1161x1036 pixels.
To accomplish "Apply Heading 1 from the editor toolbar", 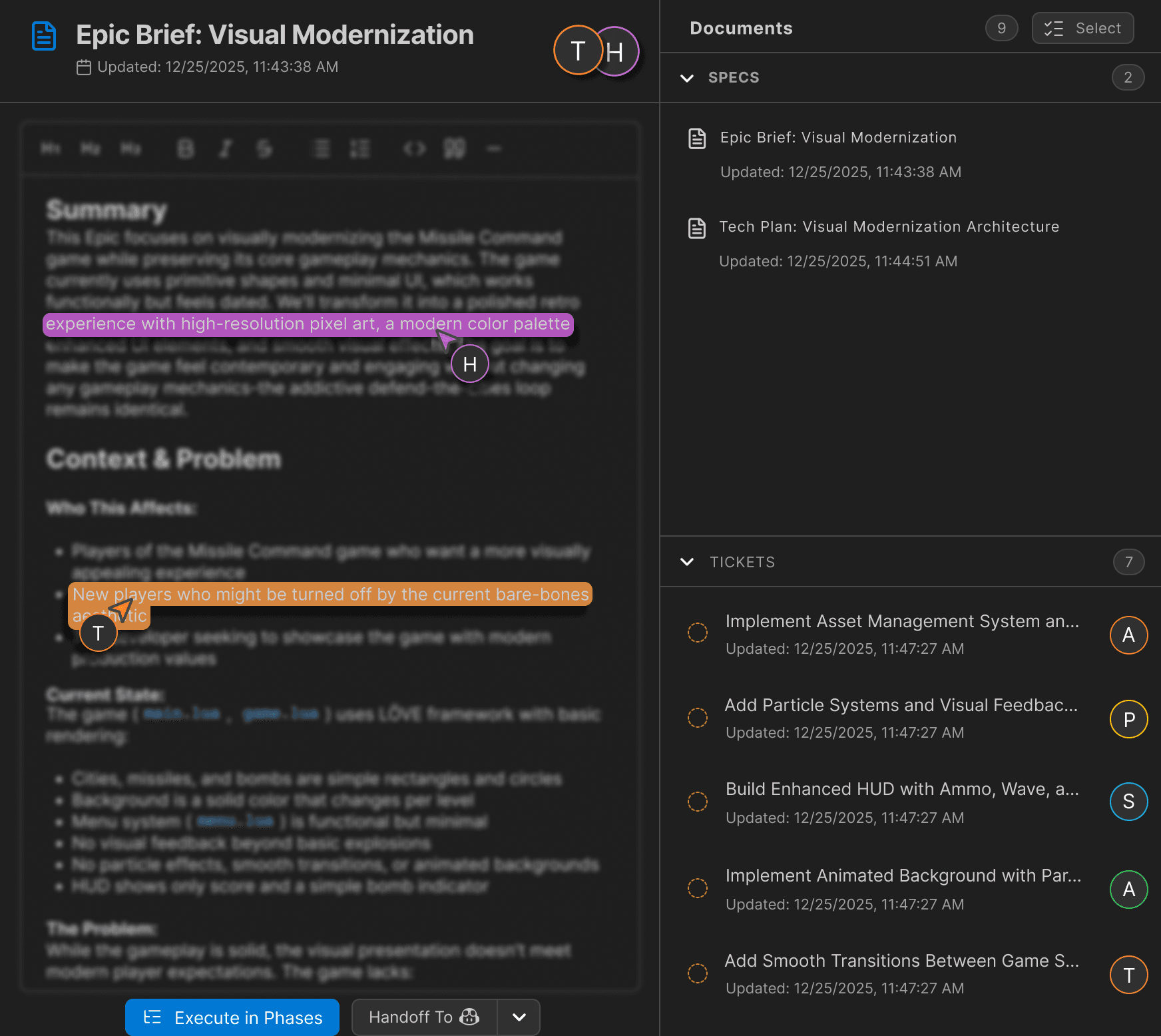I will 51,148.
